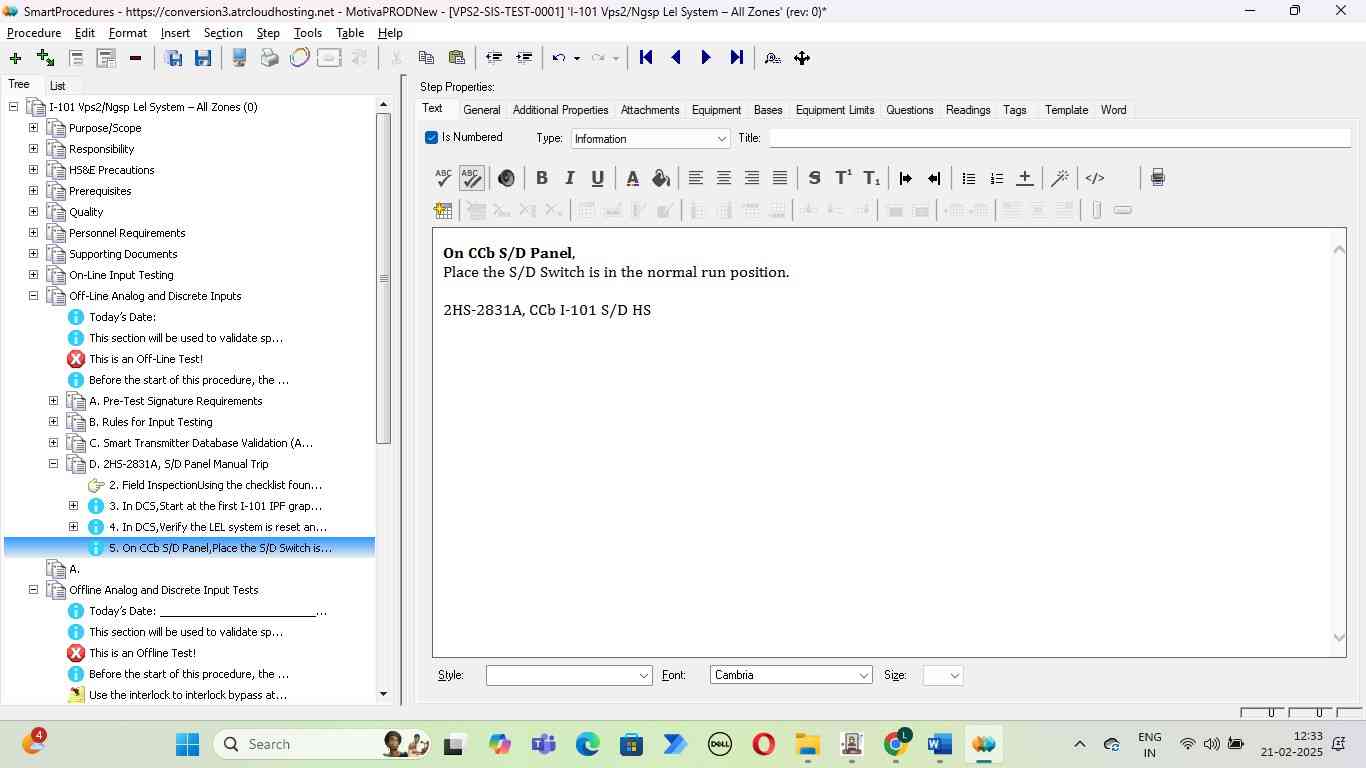This screenshot has height=768, width=1366.
Task: Center align text in editor toolbar
Action: 723,178
